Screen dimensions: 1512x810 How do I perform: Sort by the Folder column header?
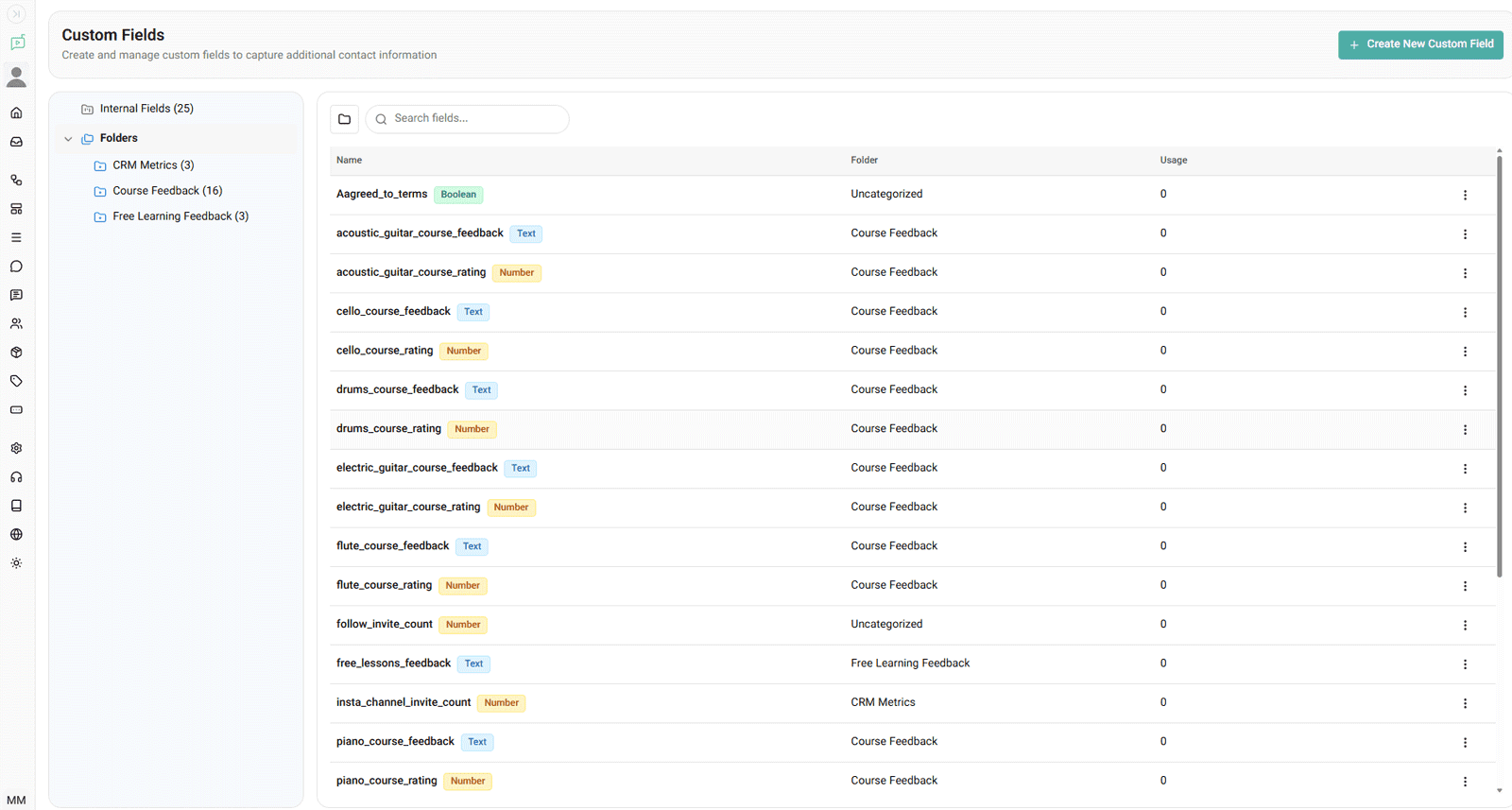tap(864, 161)
